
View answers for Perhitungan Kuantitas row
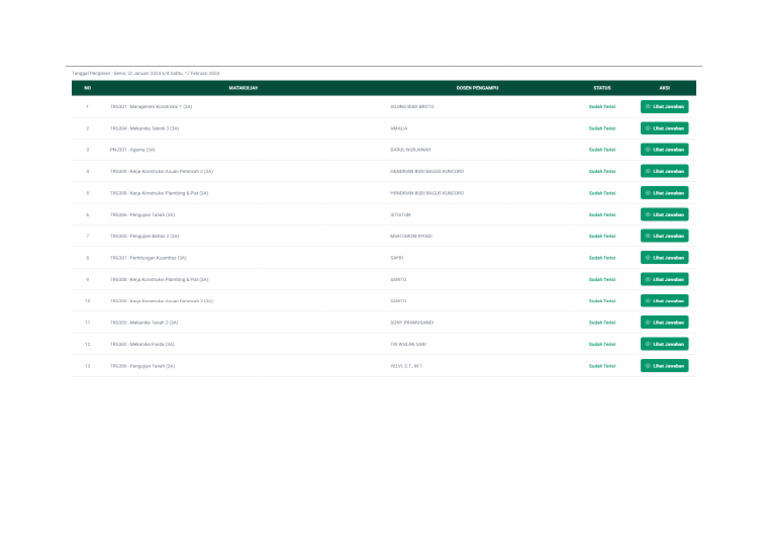[664, 258]
